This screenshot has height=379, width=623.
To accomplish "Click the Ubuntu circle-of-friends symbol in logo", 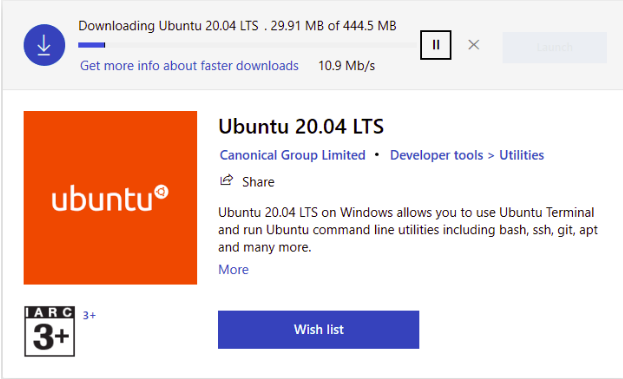I will [x=161, y=192].
